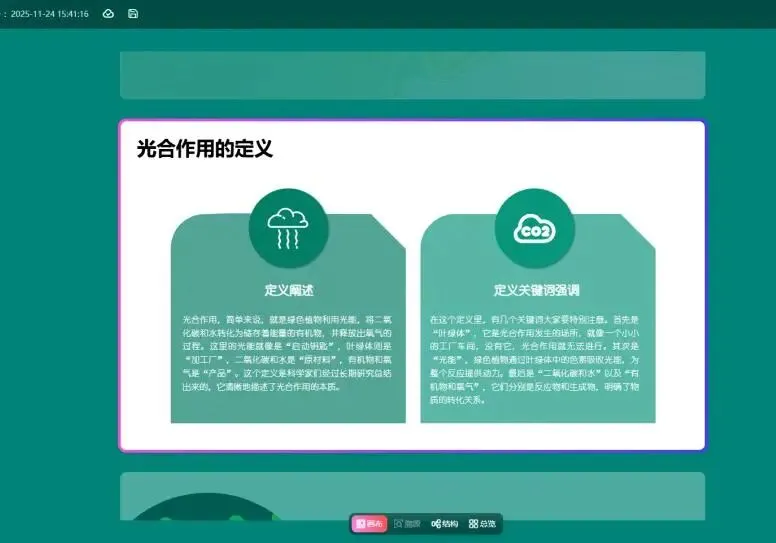
Task: Click the paragraph under 定义阐述
Action: pos(287,353)
